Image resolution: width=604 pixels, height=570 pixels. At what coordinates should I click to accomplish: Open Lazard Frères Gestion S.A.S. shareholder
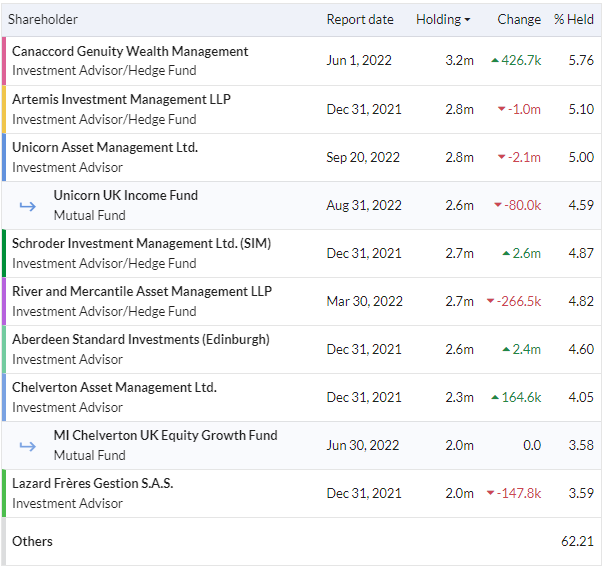pos(92,483)
